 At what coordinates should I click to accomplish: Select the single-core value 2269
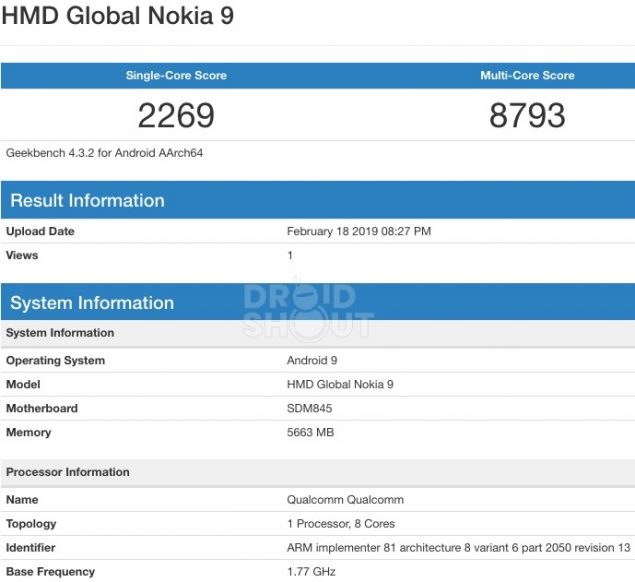point(176,115)
